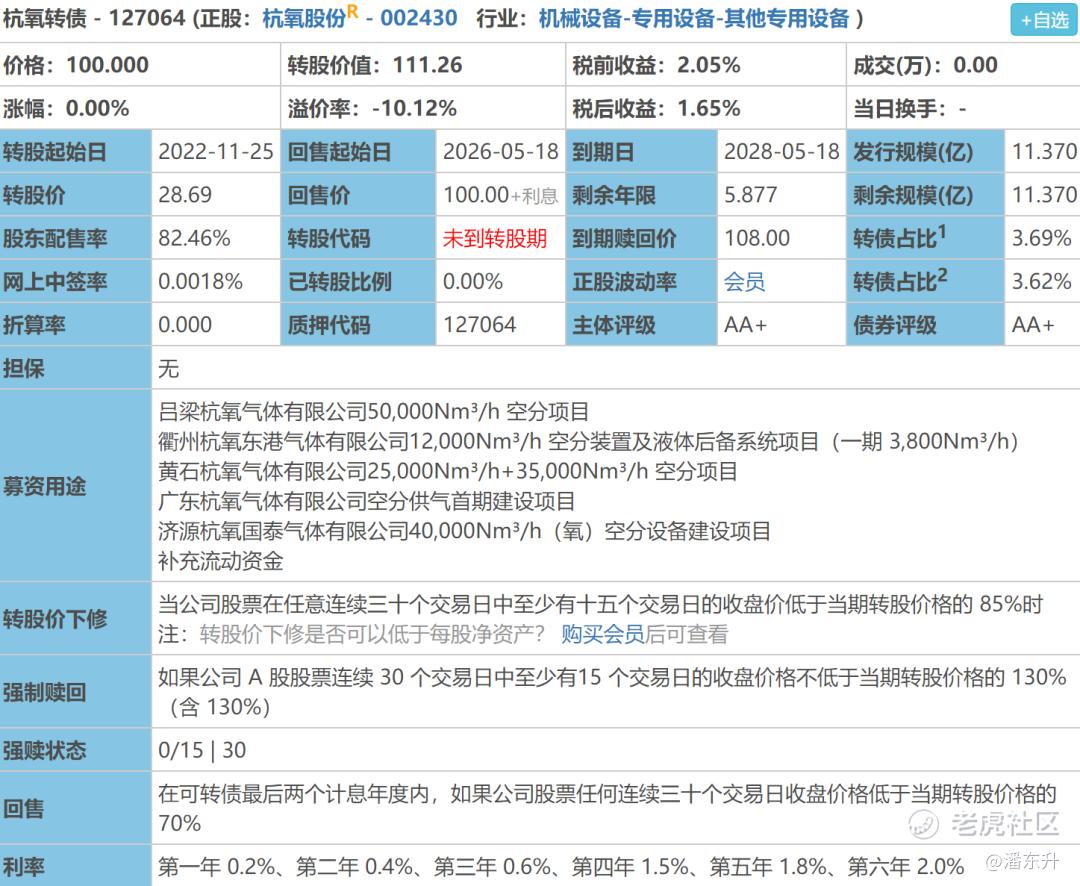Click the 强赎状态 value 0/15 | 30
1080x886 pixels.
[202, 750]
